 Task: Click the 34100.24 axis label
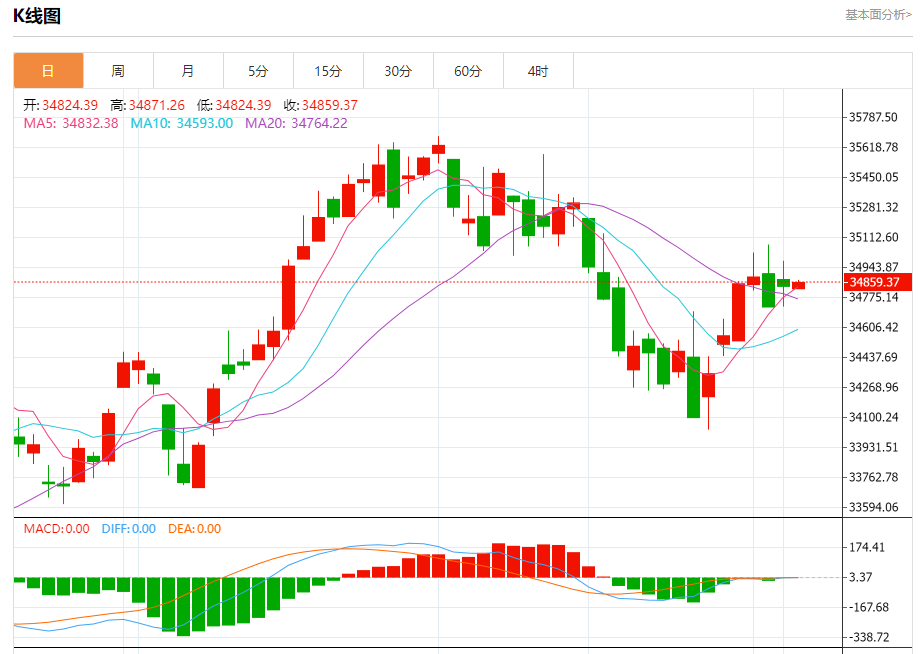(x=873, y=417)
